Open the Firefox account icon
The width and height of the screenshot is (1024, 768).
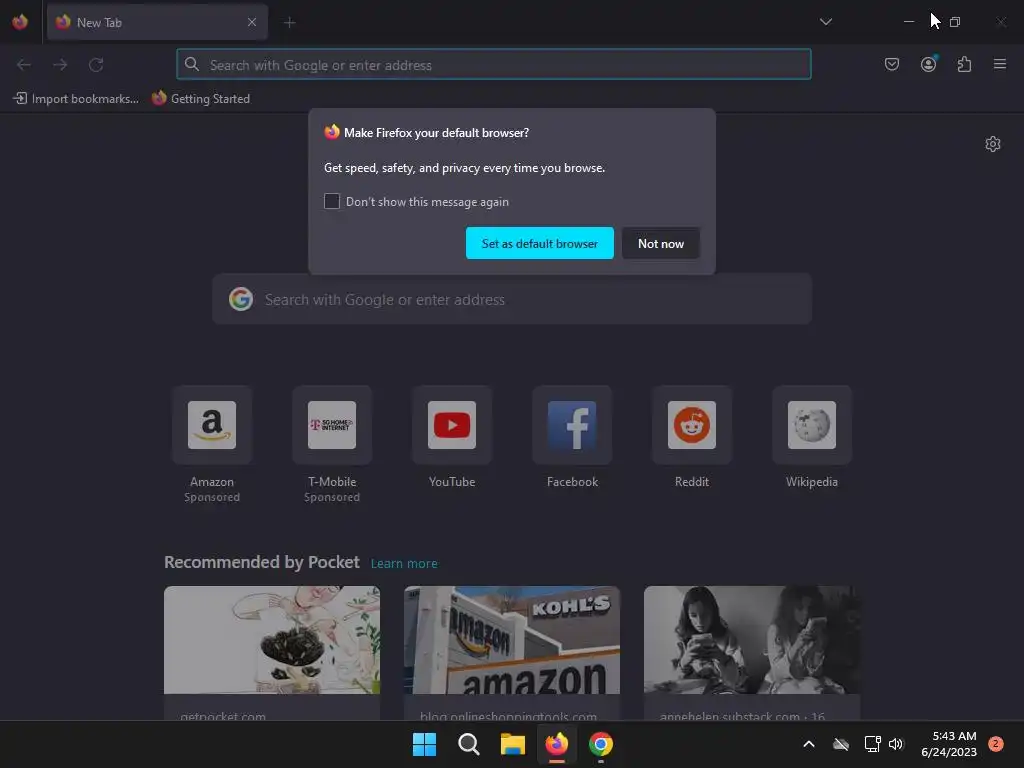point(928,64)
